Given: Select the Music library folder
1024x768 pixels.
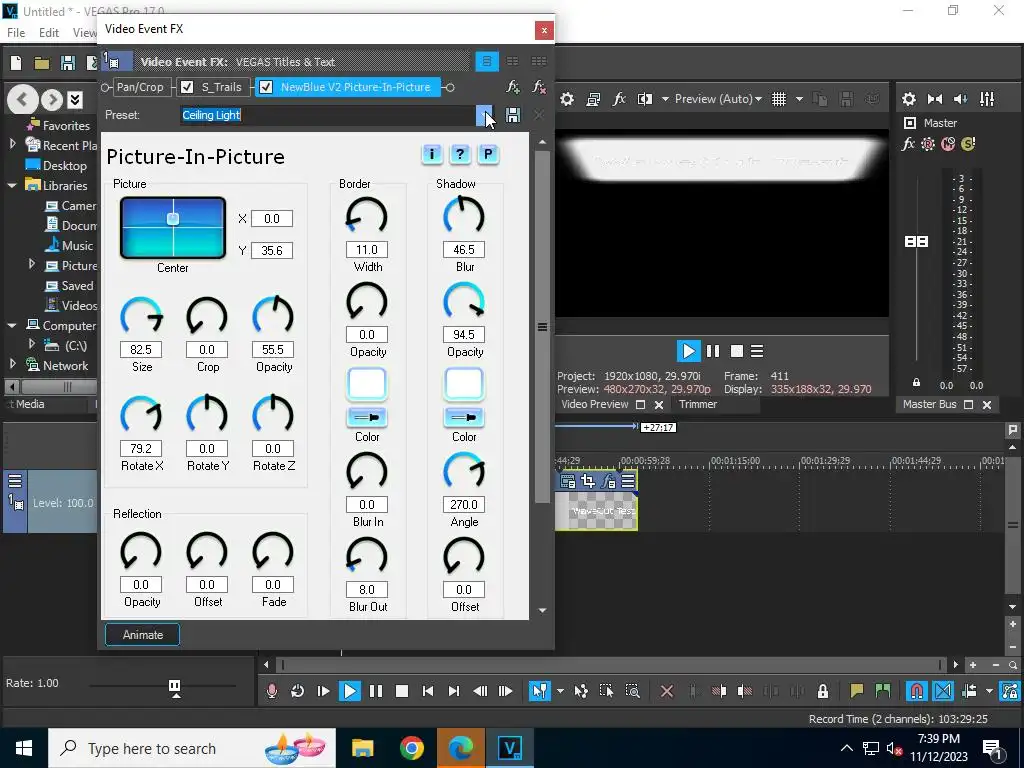Looking at the screenshot, I should (77, 246).
